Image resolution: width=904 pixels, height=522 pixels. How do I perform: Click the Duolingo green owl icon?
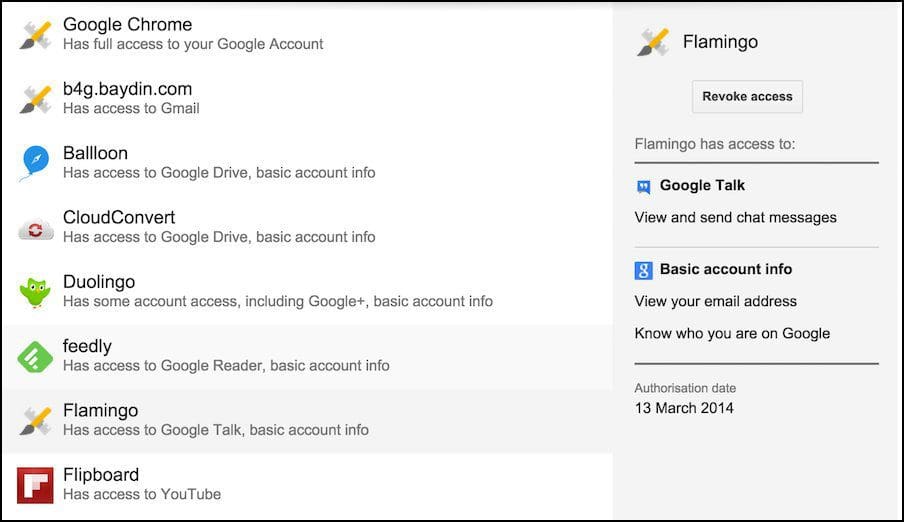(x=36, y=292)
